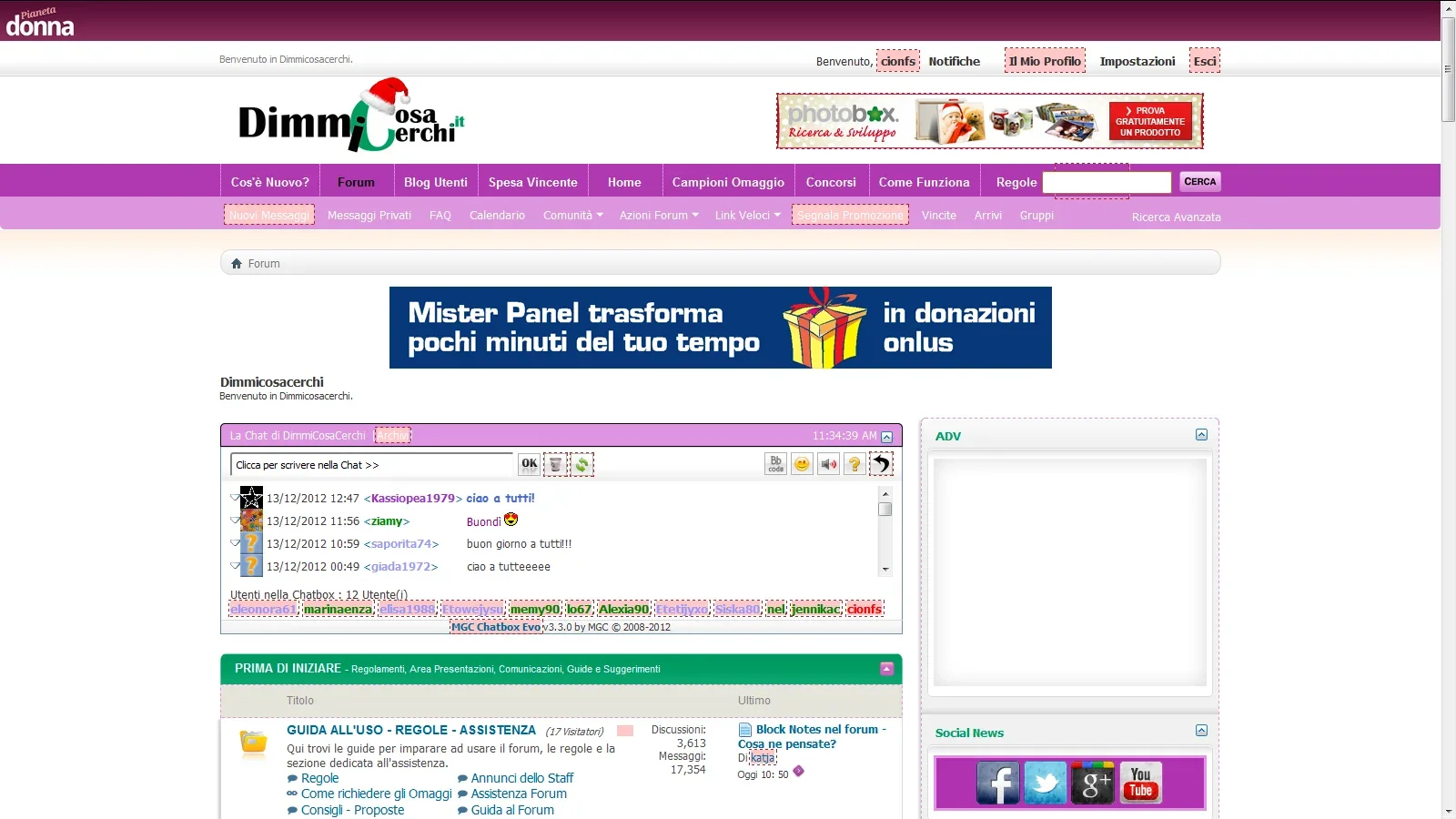Click the chat list scrollbar down arrow
1456x819 pixels.
[x=885, y=570]
